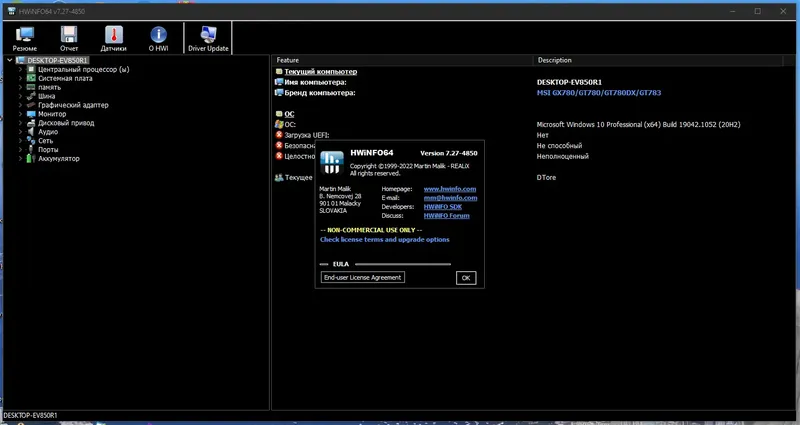Click the HWiNFO64 title bar app icon
The height and width of the screenshot is (425, 800).
coord(11,11)
